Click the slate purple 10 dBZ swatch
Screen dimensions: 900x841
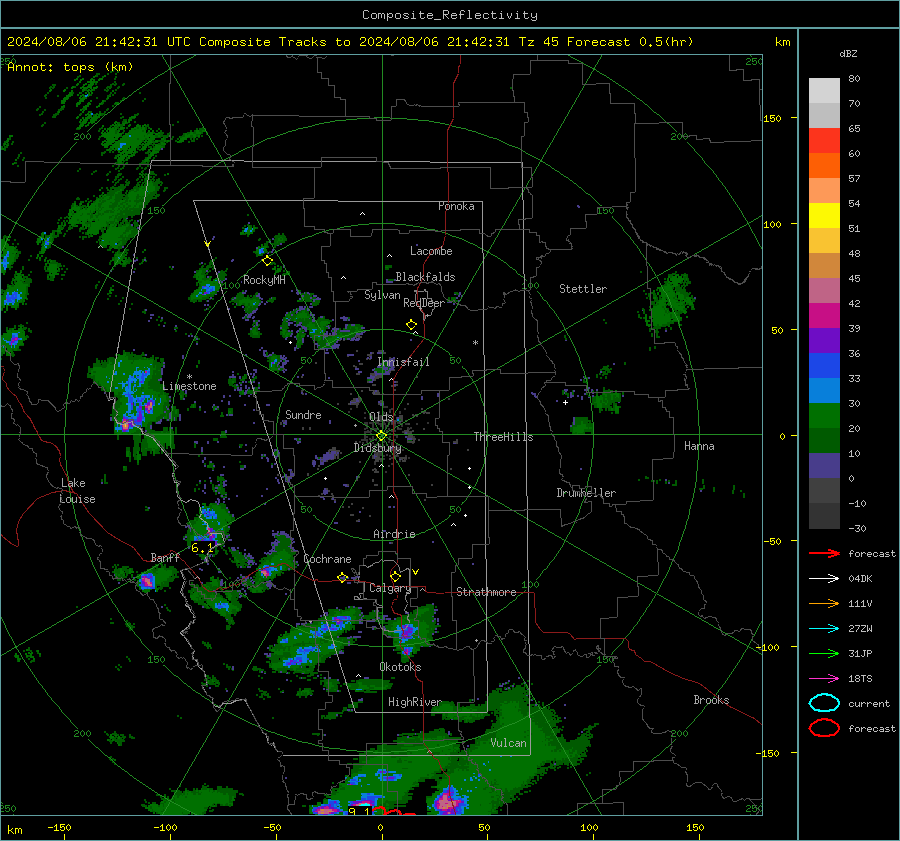coord(824,465)
